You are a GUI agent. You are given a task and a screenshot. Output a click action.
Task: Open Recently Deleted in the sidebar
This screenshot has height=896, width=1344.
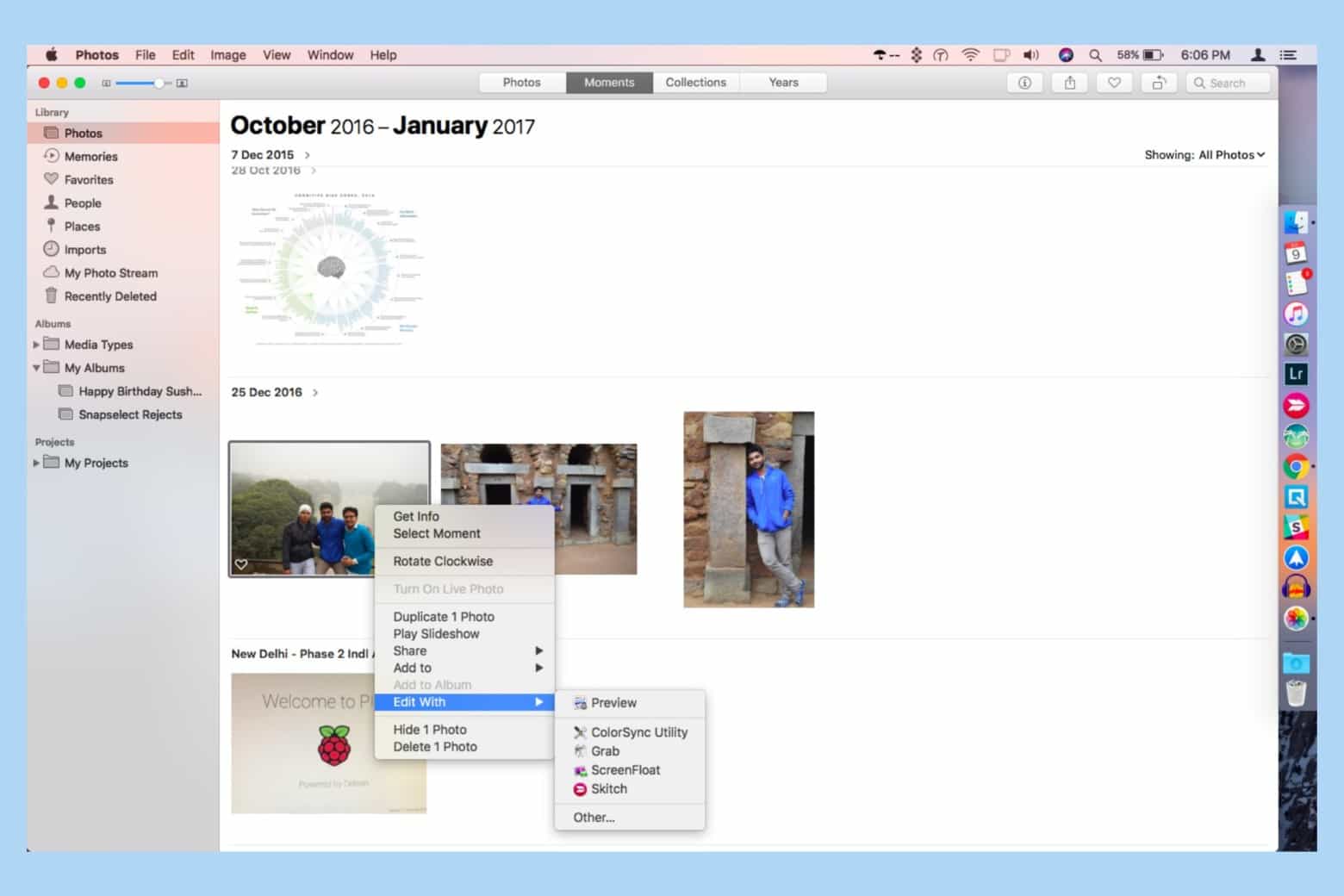point(110,296)
